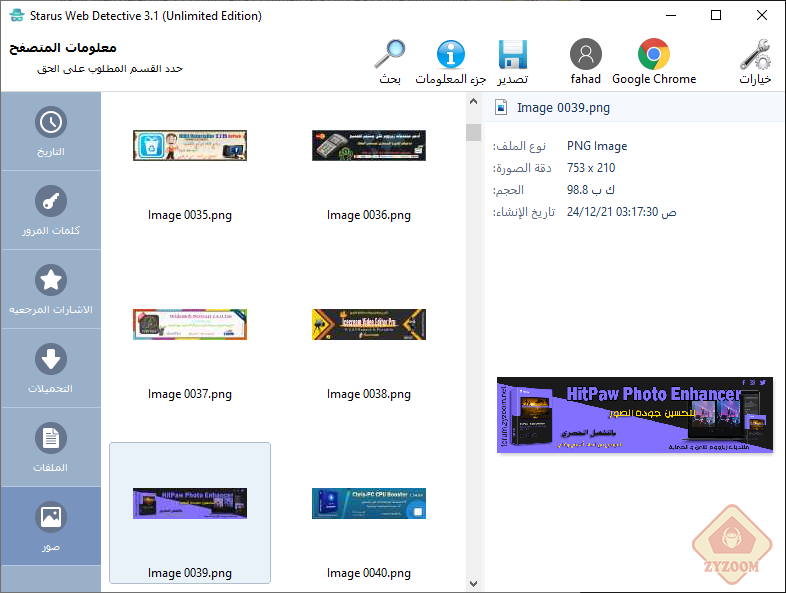Click the image list vertical scrollbar thumb
The width and height of the screenshot is (786, 593).
pyautogui.click(x=473, y=132)
